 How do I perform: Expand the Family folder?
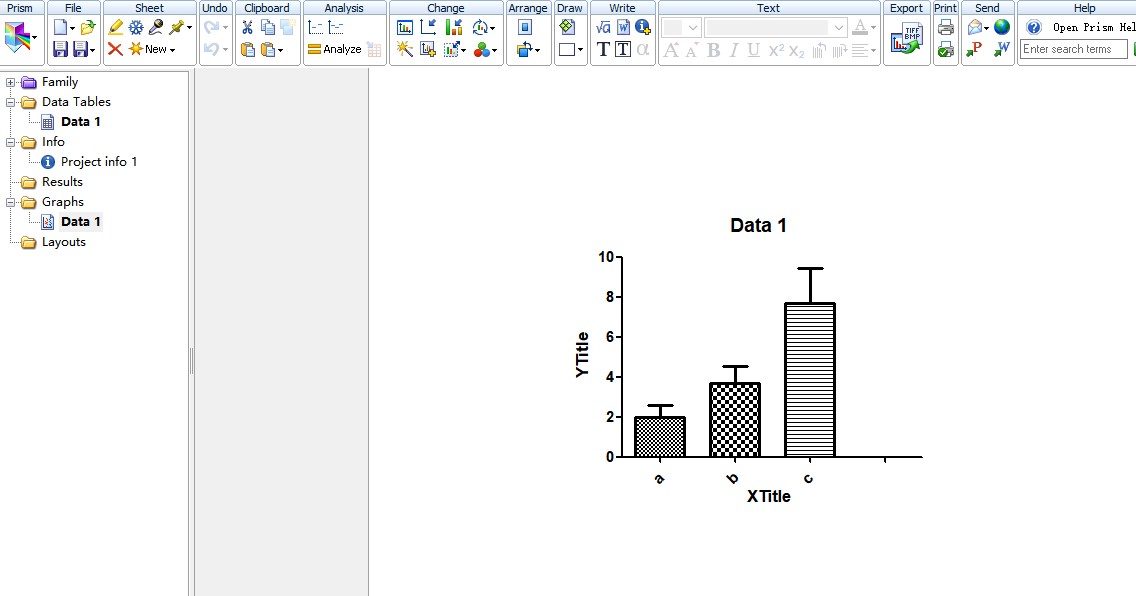point(11,82)
